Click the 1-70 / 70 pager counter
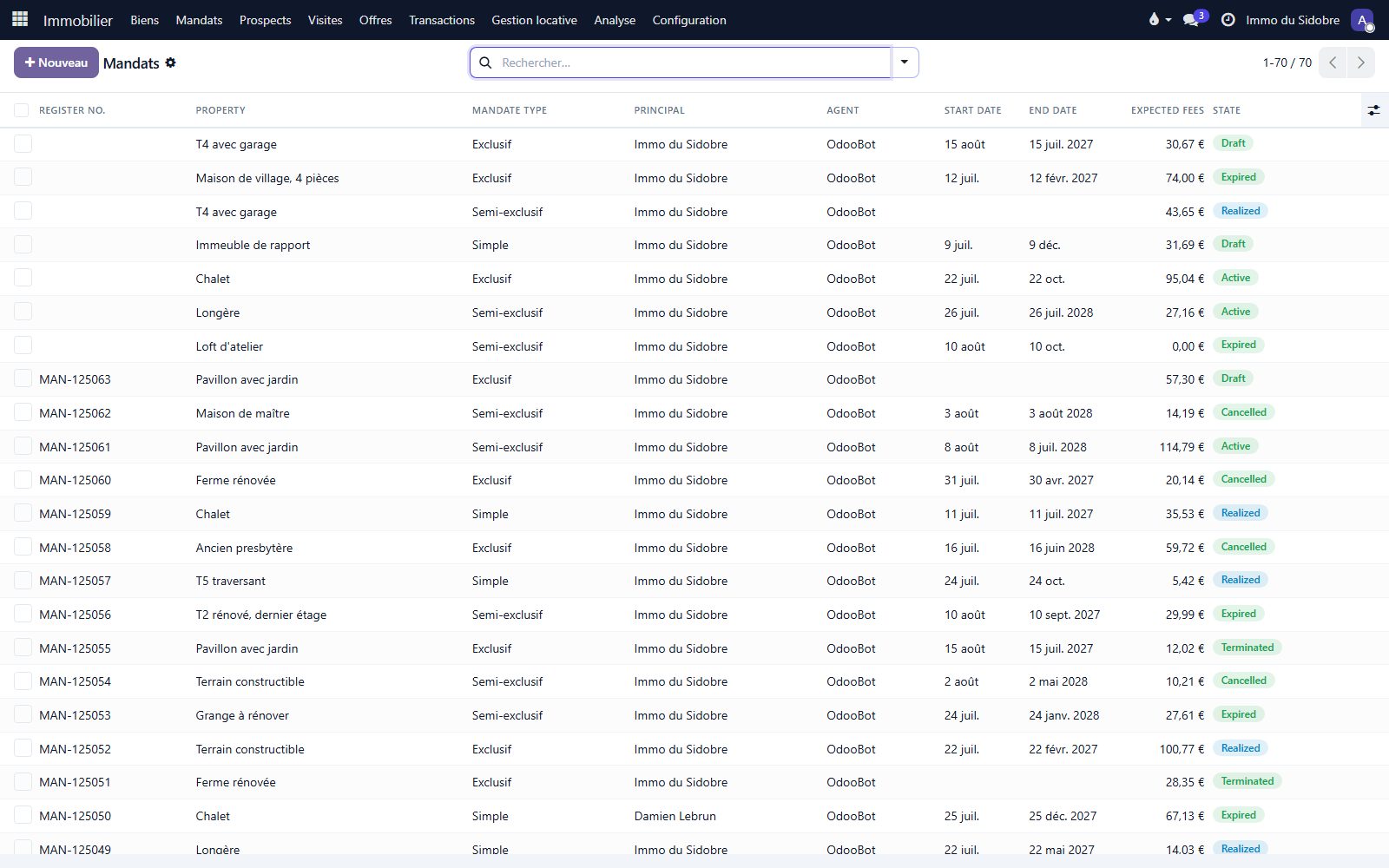The height and width of the screenshot is (868, 1389). [x=1287, y=62]
